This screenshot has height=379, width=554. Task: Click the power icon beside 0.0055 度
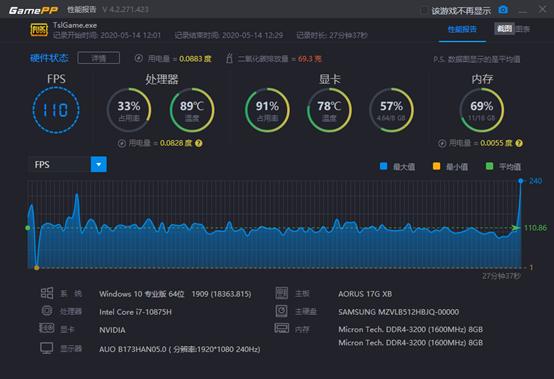tap(442, 143)
